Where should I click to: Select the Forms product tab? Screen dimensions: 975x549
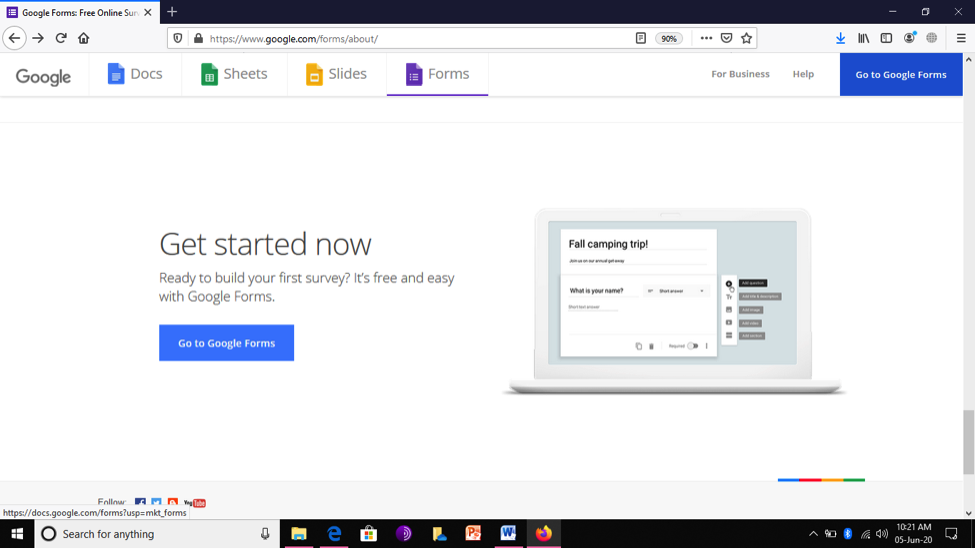437,74
